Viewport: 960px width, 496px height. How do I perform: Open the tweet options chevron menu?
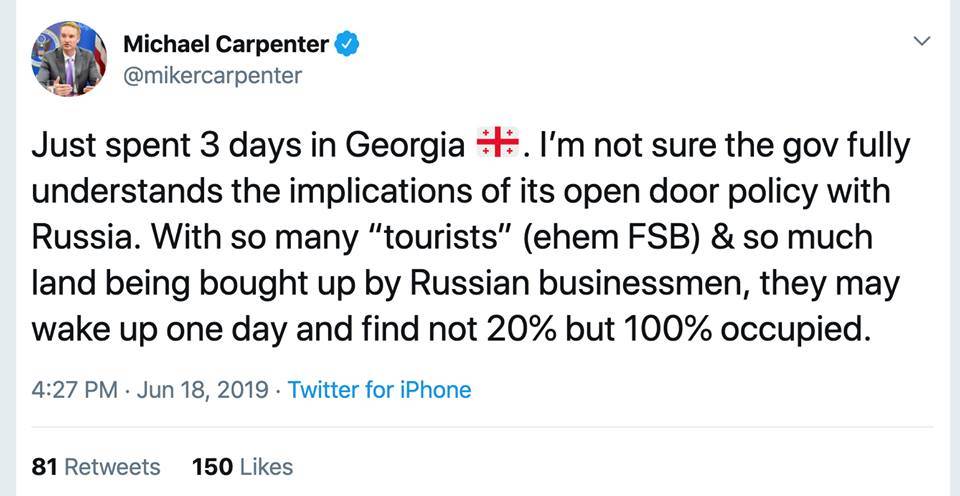[922, 41]
